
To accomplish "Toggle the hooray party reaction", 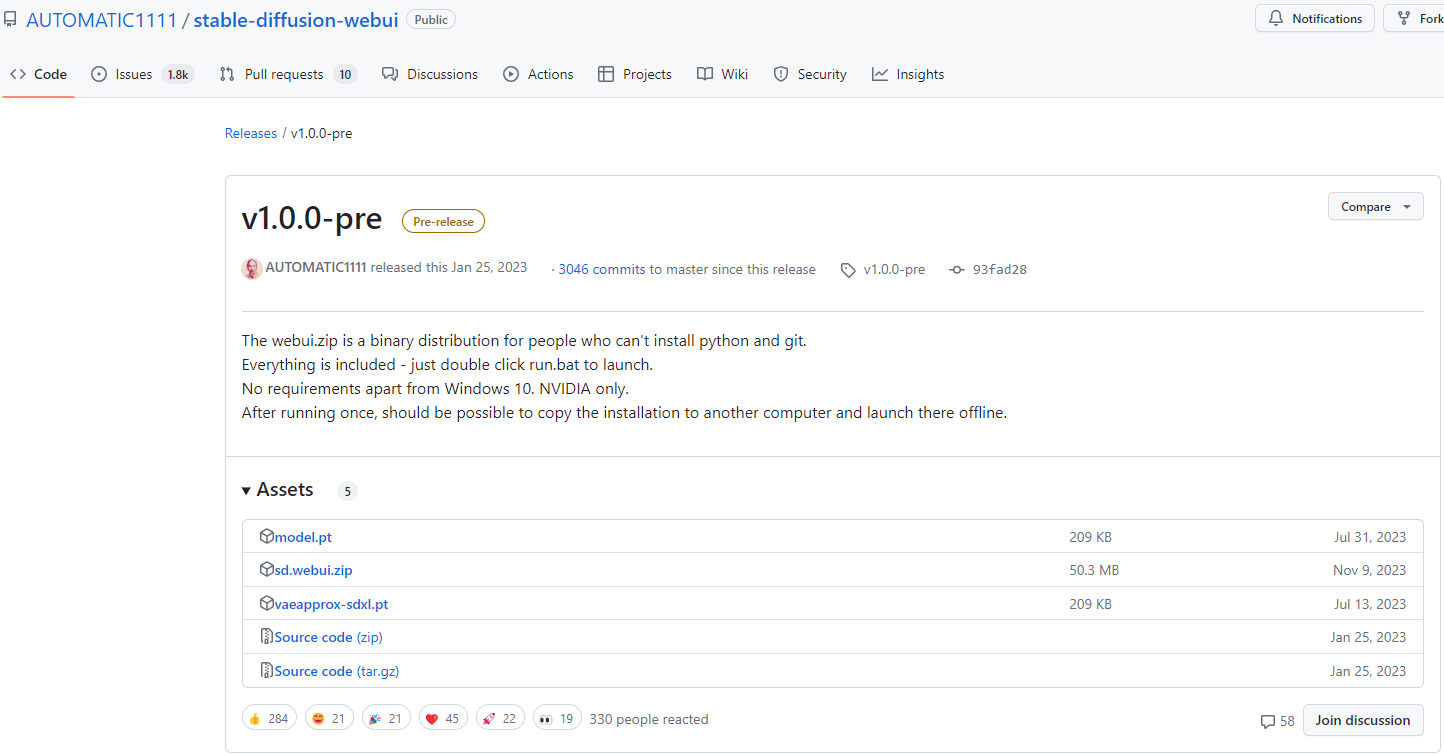I will 386,718.
